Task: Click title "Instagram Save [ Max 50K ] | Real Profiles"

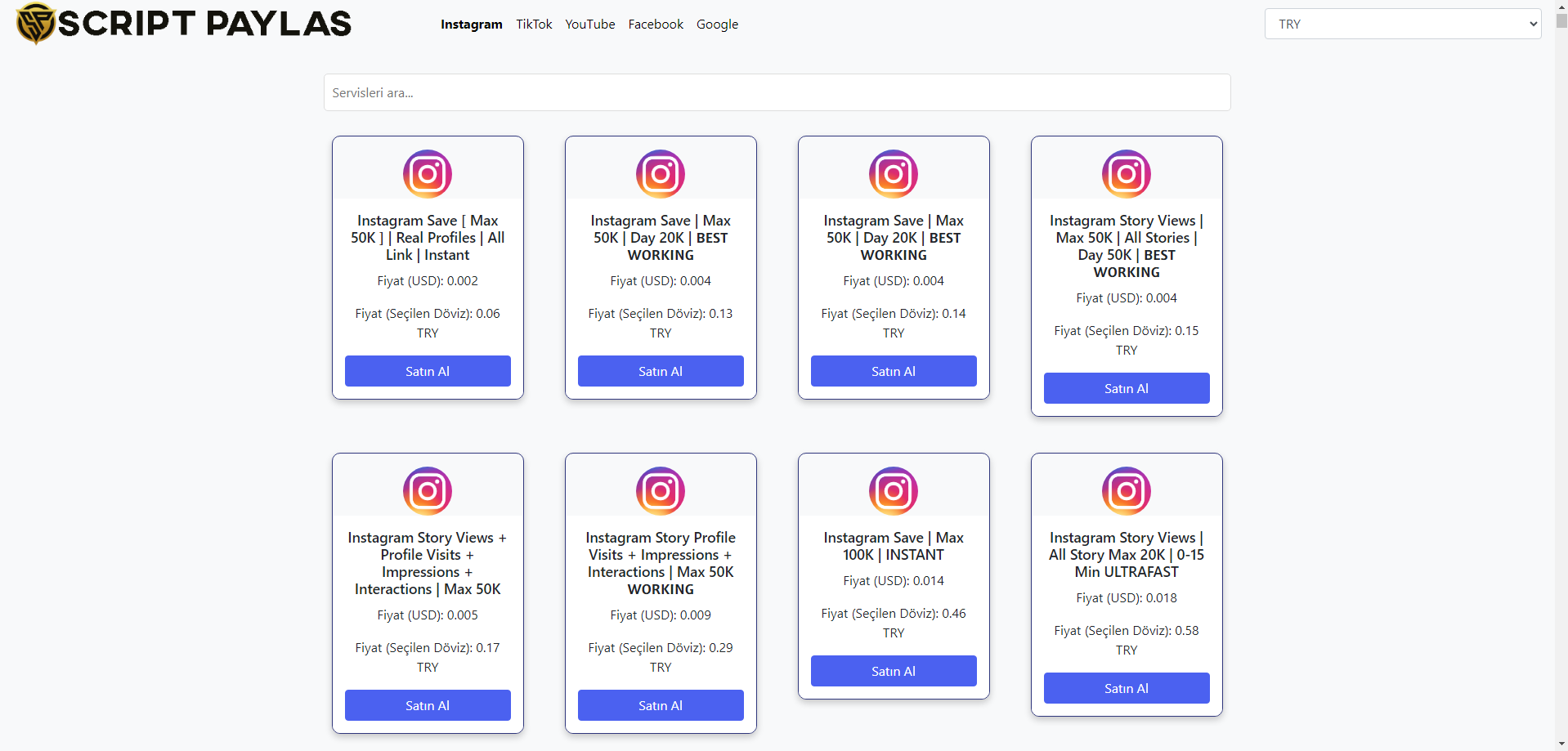Action: pyautogui.click(x=428, y=238)
